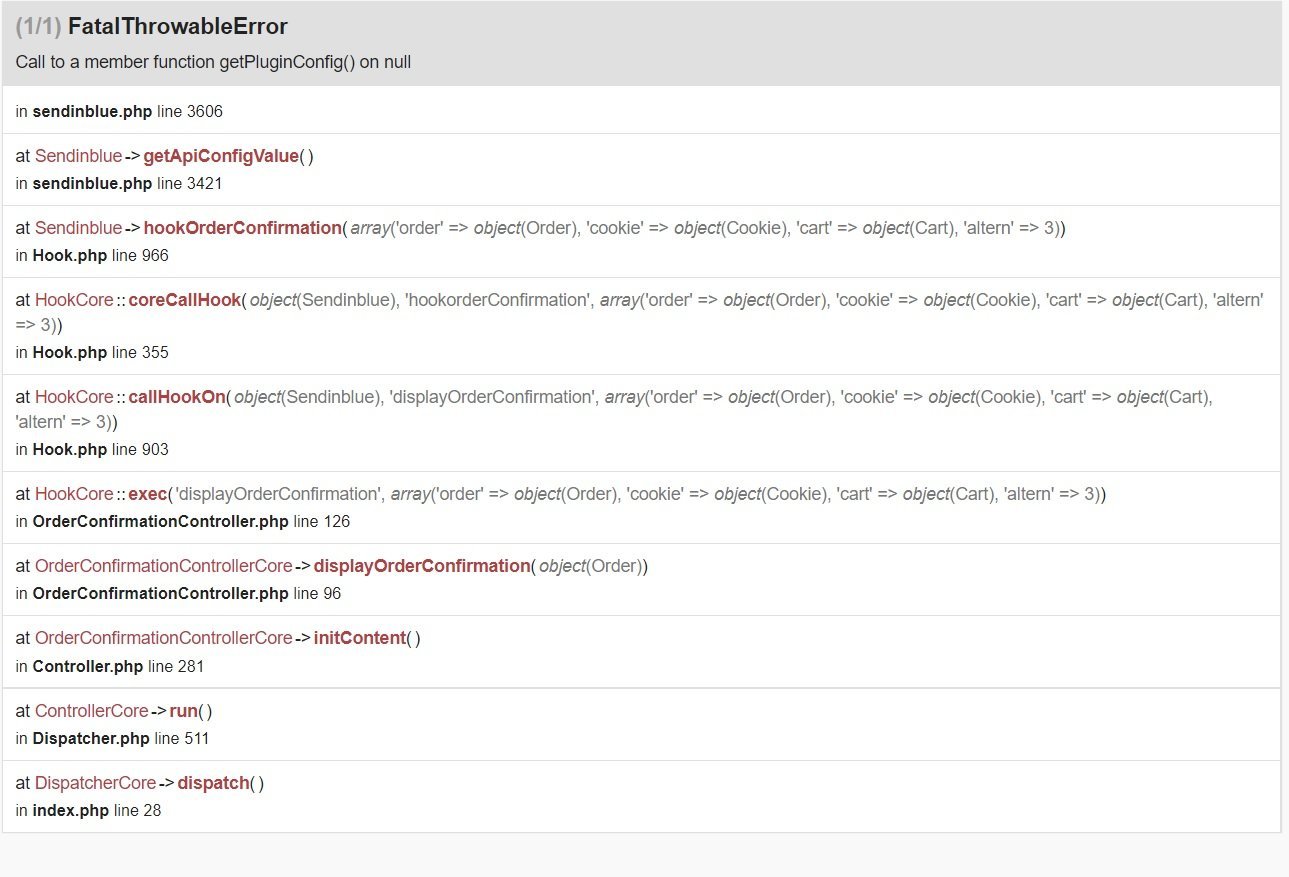Image resolution: width=1289 pixels, height=877 pixels.
Task: Click the dispatch method name
Action: click(x=213, y=783)
